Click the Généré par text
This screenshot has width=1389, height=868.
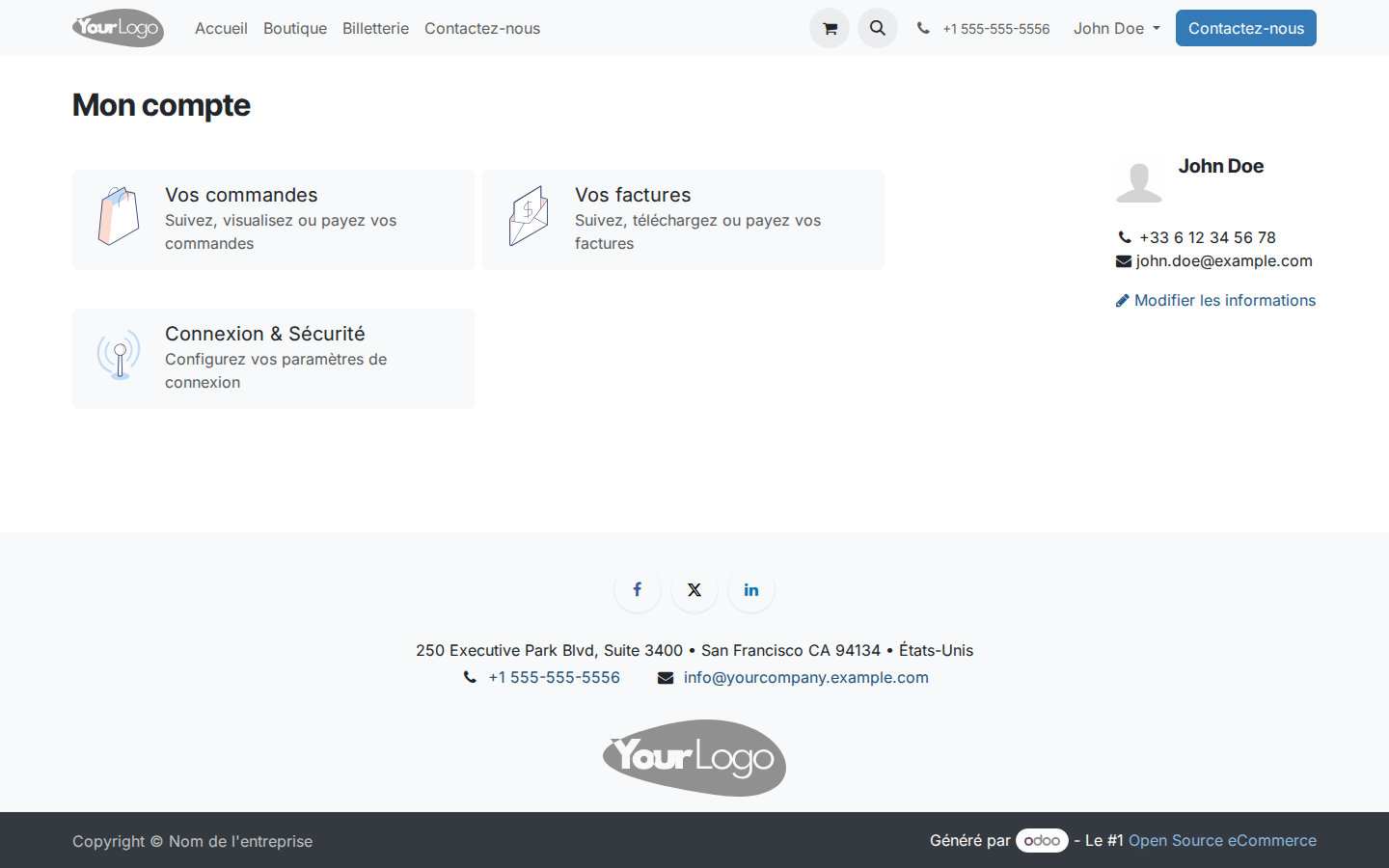(970, 840)
